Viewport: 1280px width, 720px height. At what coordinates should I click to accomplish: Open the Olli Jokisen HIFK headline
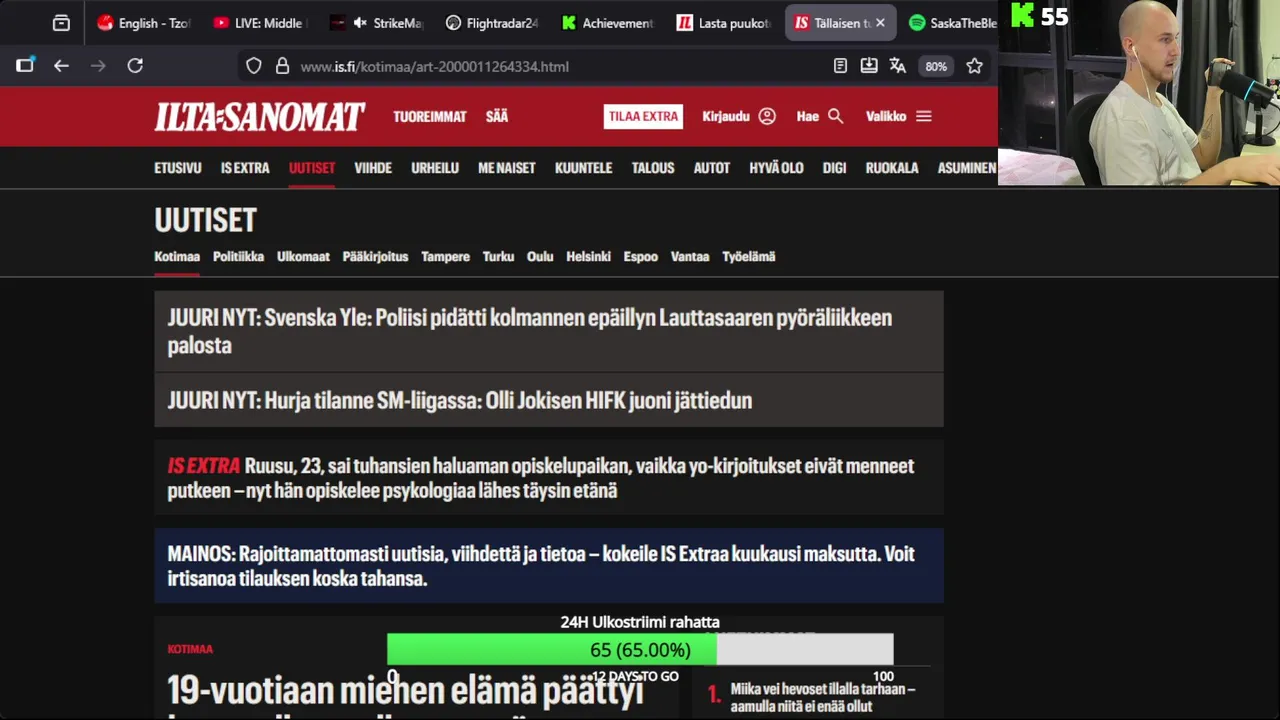click(x=549, y=400)
